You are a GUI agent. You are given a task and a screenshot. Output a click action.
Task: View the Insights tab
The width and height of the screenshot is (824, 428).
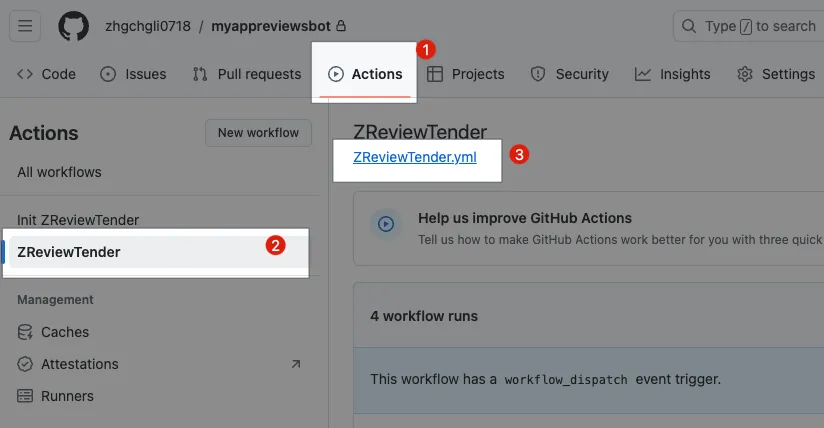(672, 74)
